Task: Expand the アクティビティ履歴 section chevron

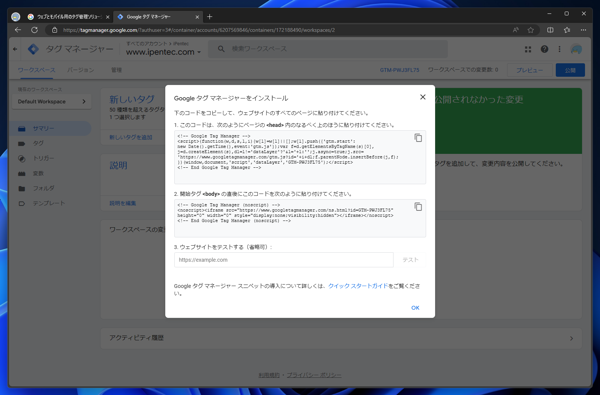Action: 571,338
